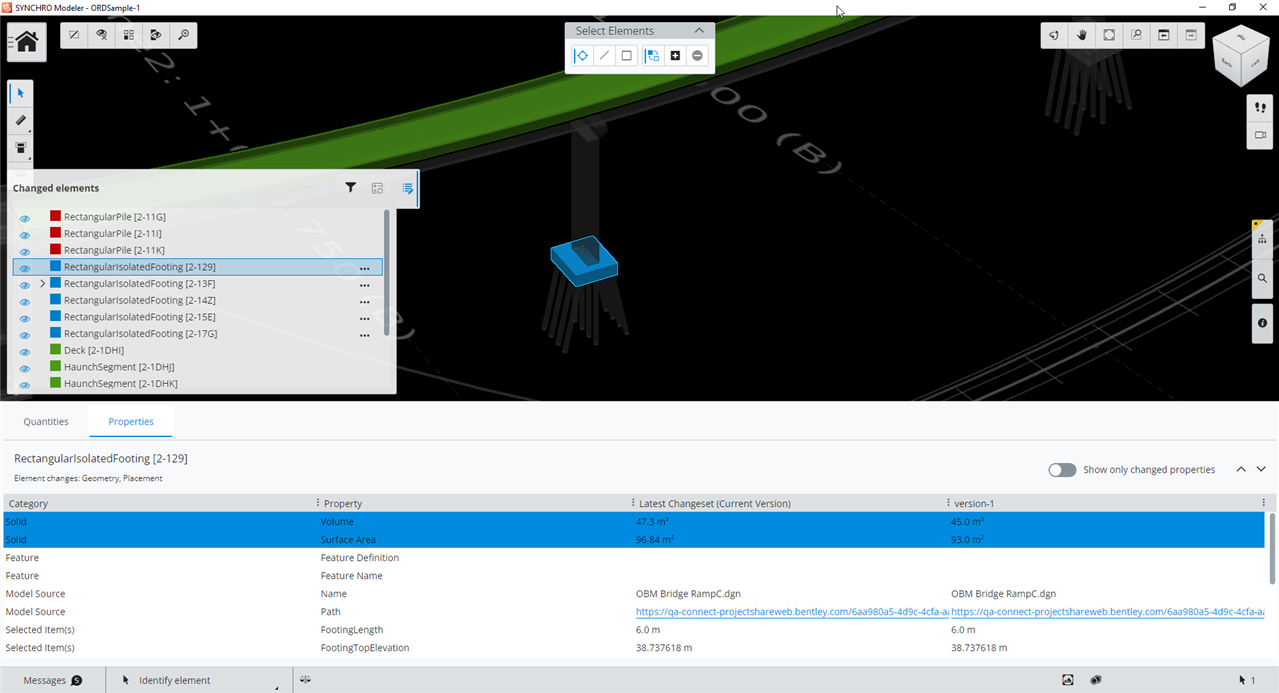Hide RectangularPile [2-11G] with its eye toggle

point(23,216)
